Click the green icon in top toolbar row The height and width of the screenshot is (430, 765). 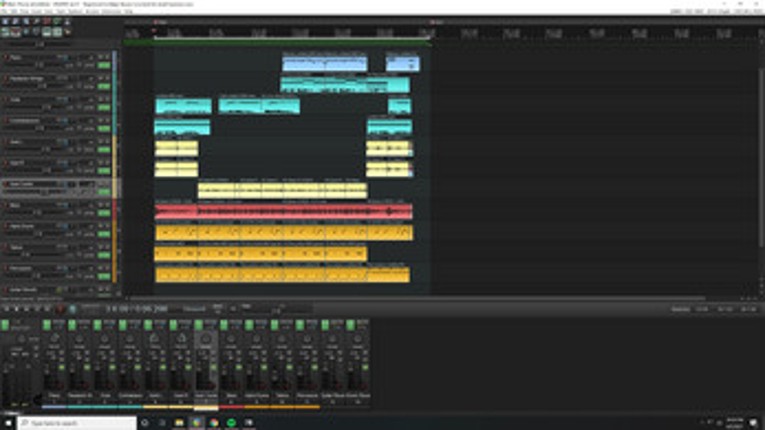pyautogui.click(x=57, y=21)
